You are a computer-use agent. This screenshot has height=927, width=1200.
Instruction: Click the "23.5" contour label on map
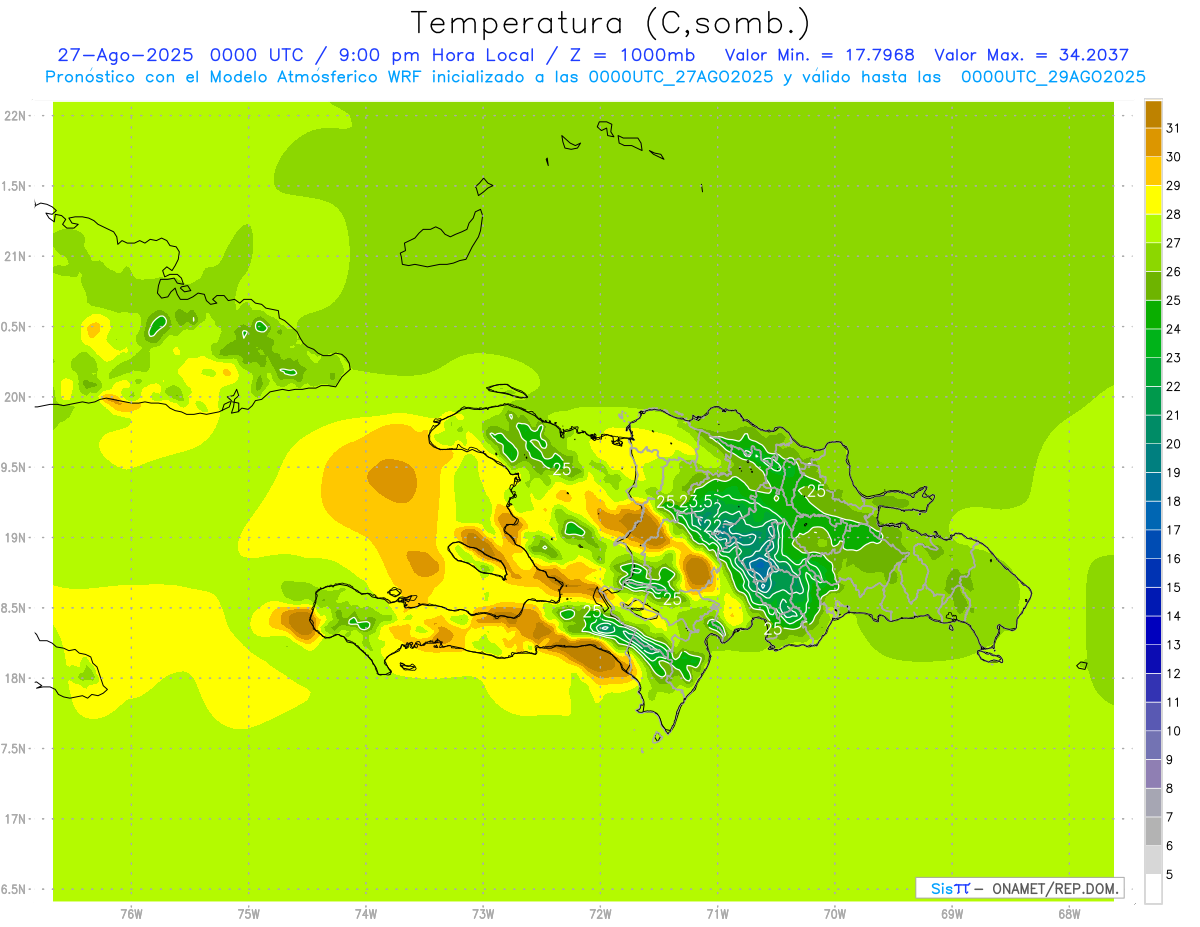(x=696, y=501)
